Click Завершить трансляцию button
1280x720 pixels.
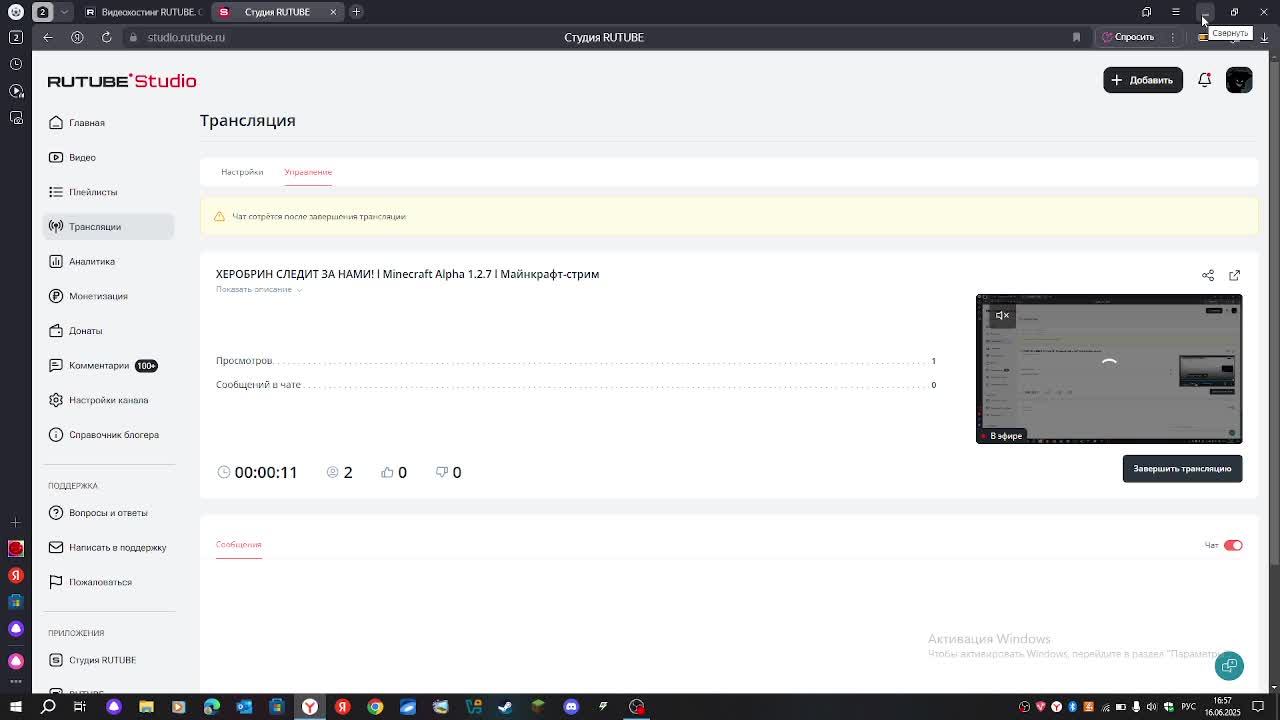point(1182,469)
